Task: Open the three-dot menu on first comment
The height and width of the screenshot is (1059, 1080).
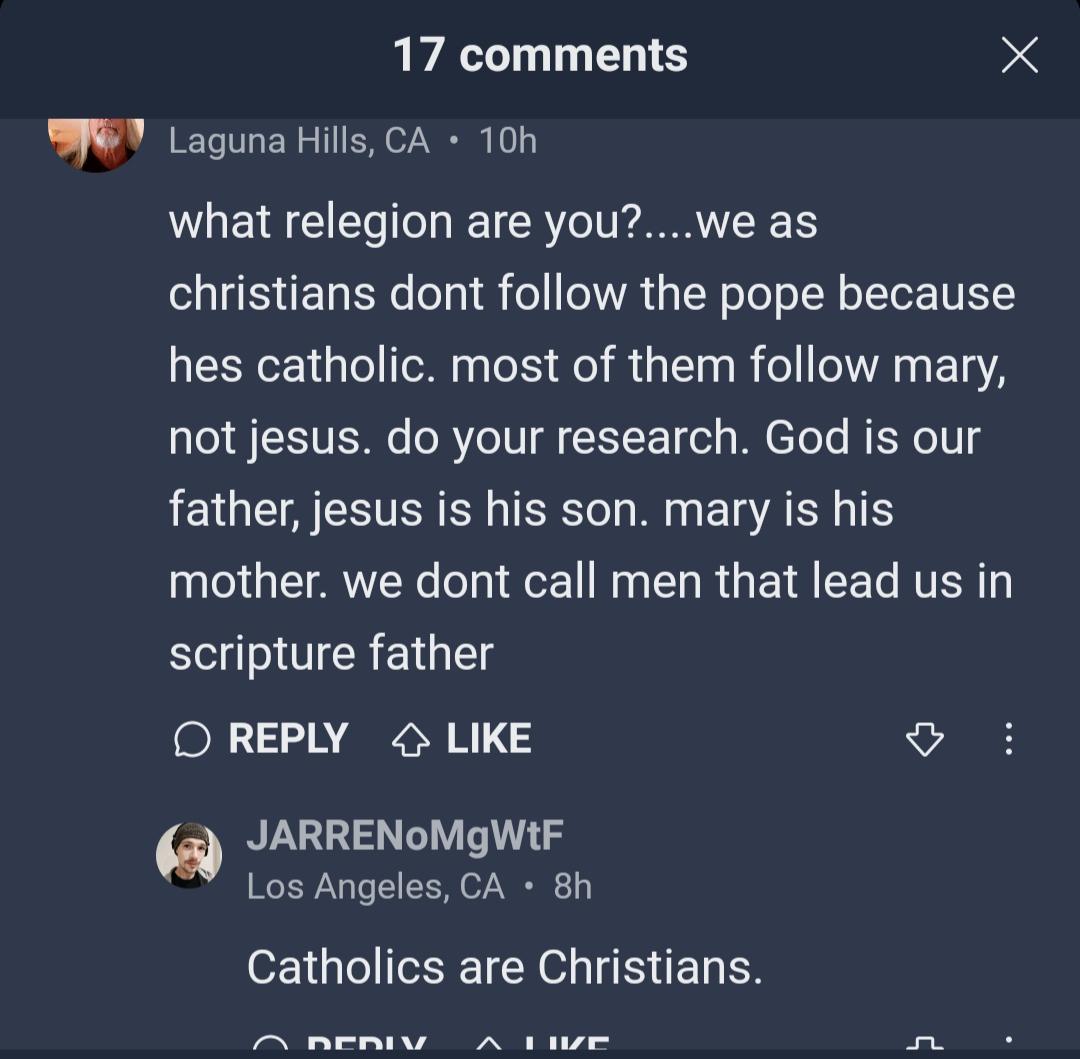Action: 1008,739
